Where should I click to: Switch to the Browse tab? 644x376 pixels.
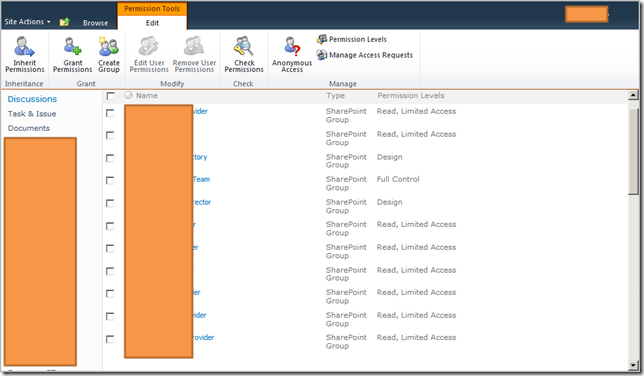[x=95, y=23]
